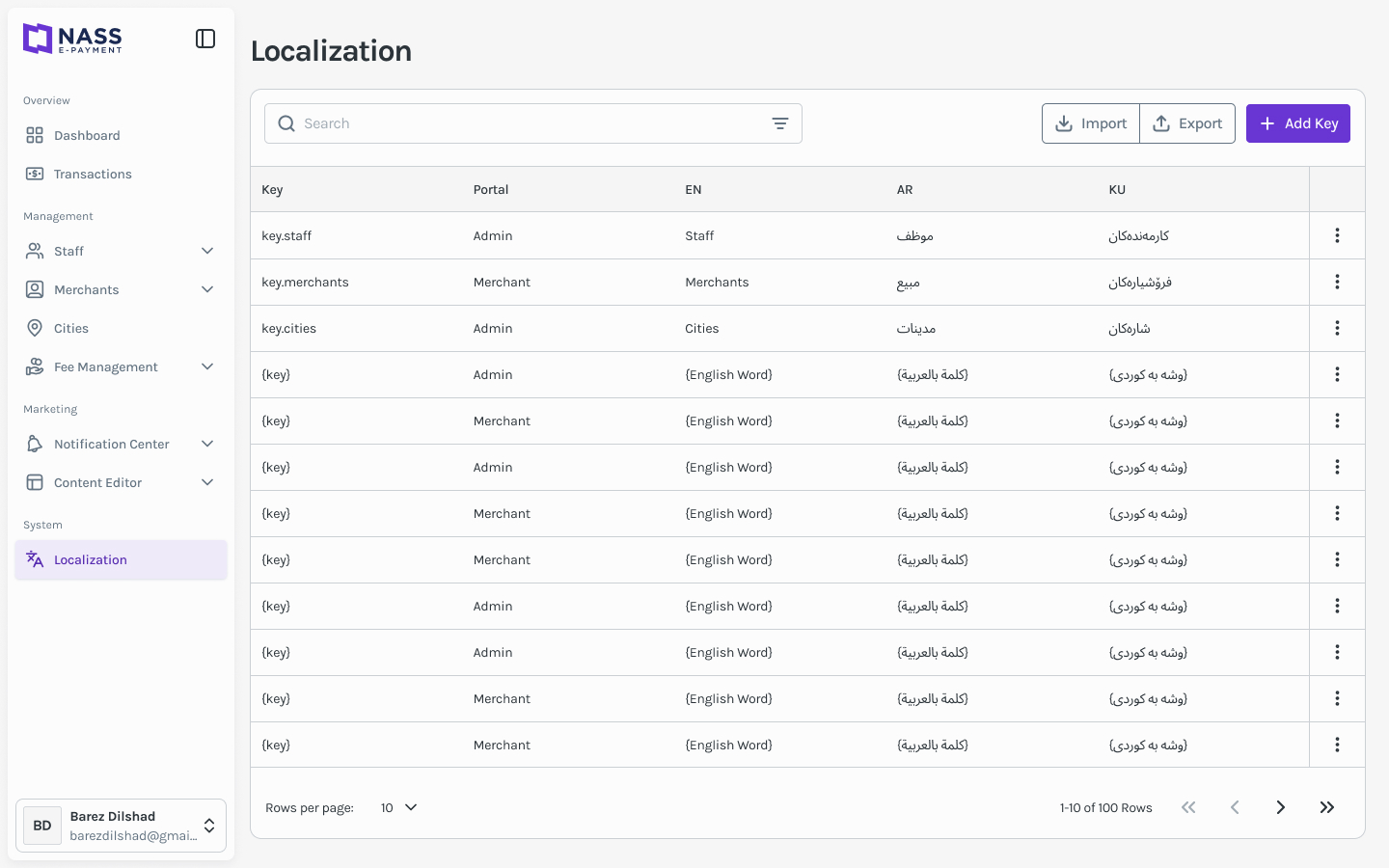The height and width of the screenshot is (868, 1389).
Task: Go to the next page
Action: pyautogui.click(x=1281, y=807)
